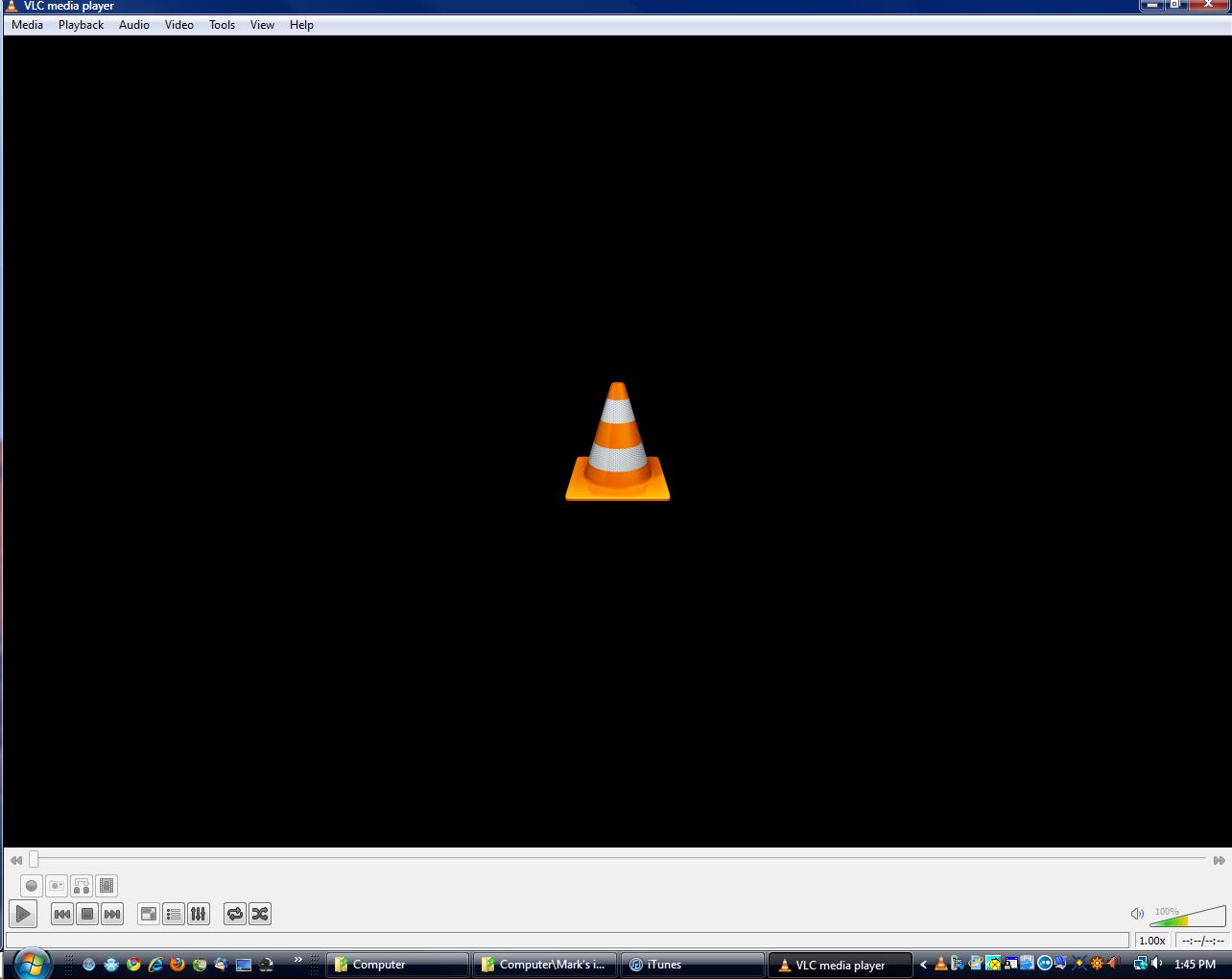Start playback with the Play button
This screenshot has height=979, width=1232.
pyautogui.click(x=23, y=914)
